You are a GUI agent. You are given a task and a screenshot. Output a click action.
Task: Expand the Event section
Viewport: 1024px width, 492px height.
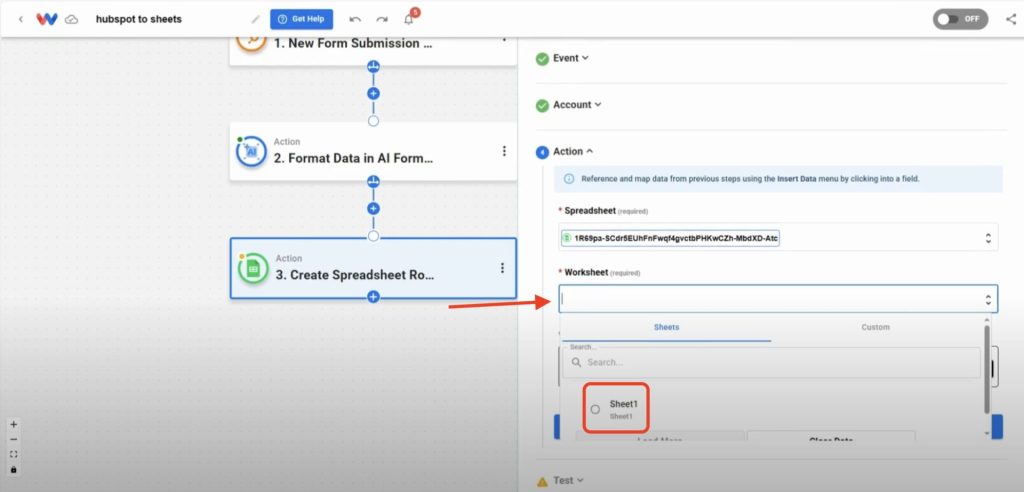[x=570, y=58]
